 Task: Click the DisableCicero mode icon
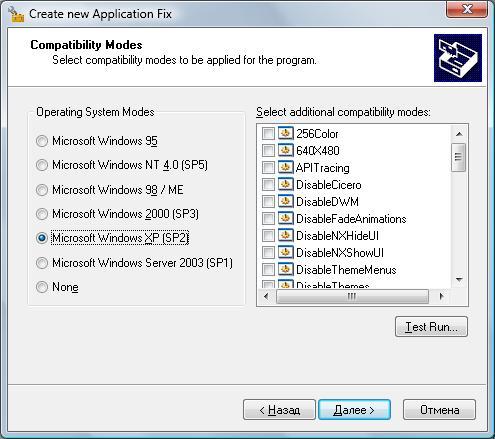(285, 184)
